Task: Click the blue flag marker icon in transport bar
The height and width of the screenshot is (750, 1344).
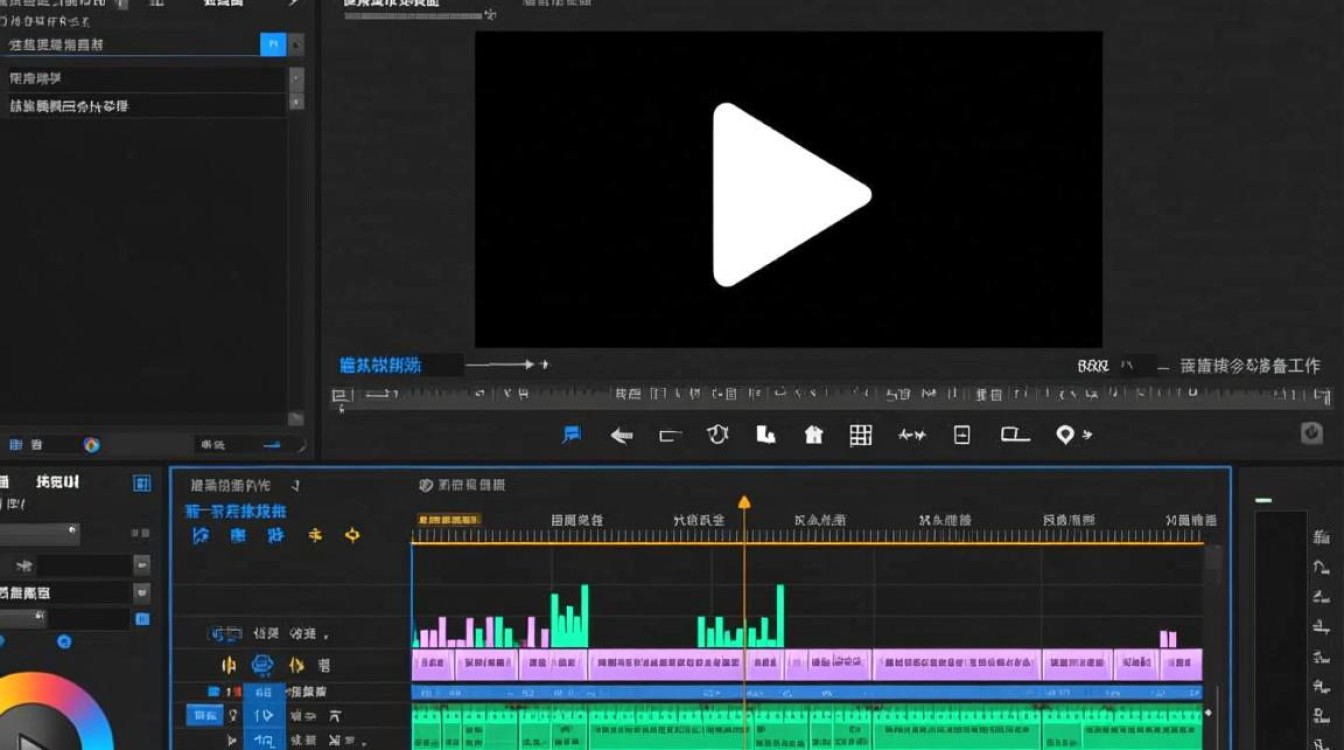Action: coord(572,435)
